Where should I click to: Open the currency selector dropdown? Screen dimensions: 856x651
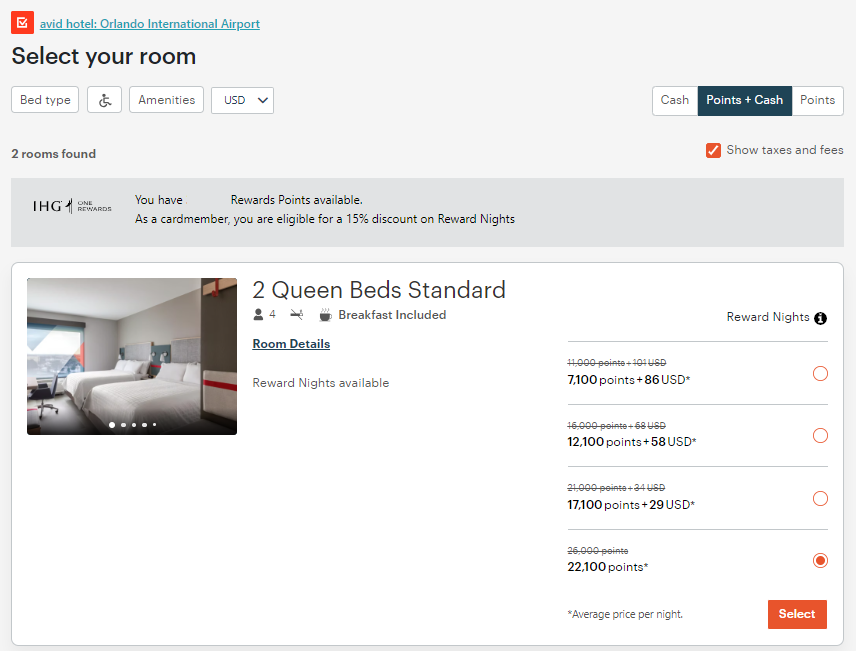(x=242, y=99)
